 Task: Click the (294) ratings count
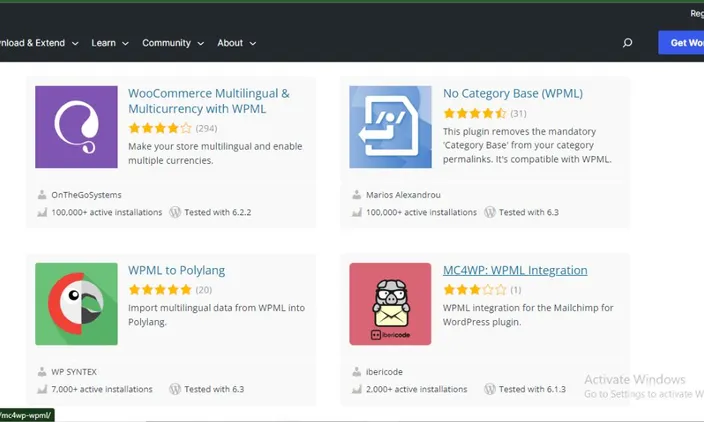(x=207, y=128)
